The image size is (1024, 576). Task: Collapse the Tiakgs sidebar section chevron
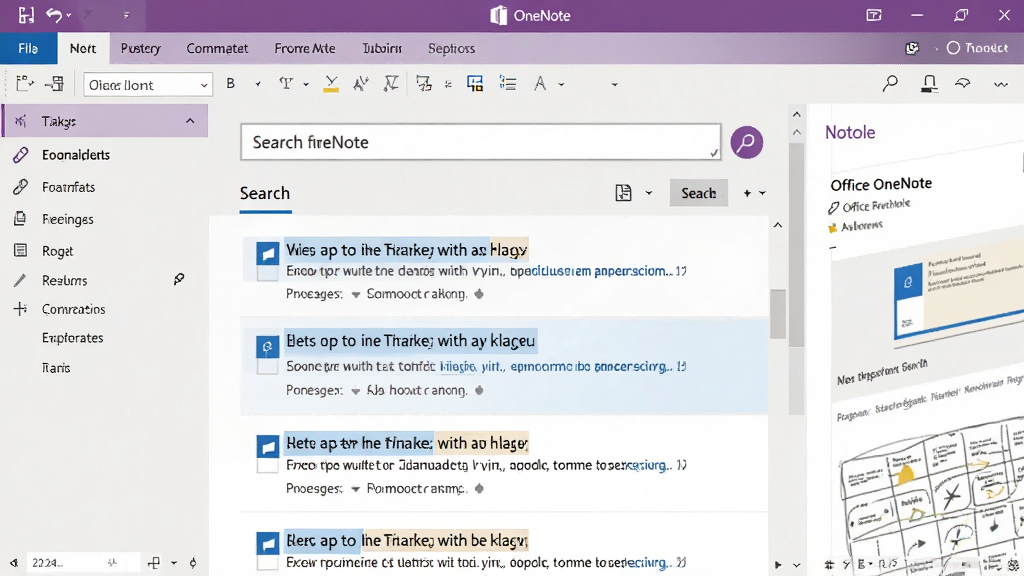pyautogui.click(x=190, y=121)
